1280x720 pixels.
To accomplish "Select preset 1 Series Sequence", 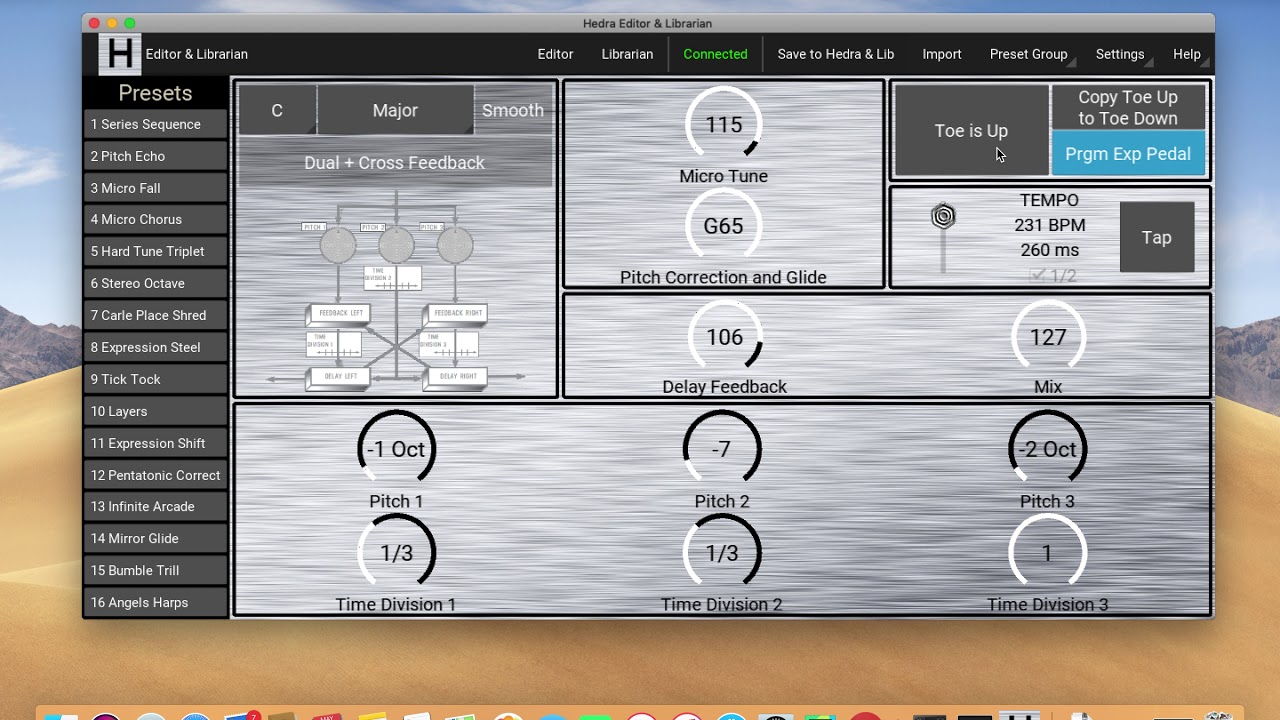I will coord(156,124).
